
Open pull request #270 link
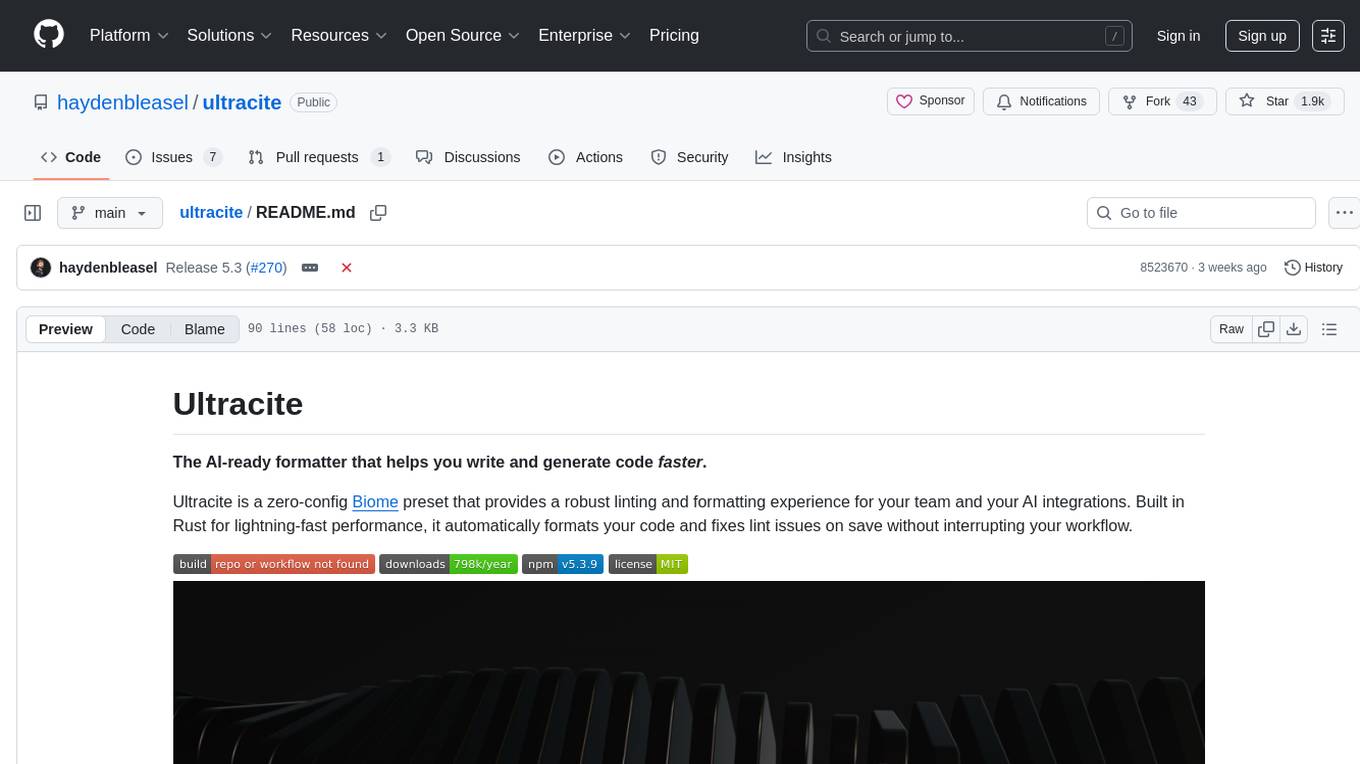point(266,268)
